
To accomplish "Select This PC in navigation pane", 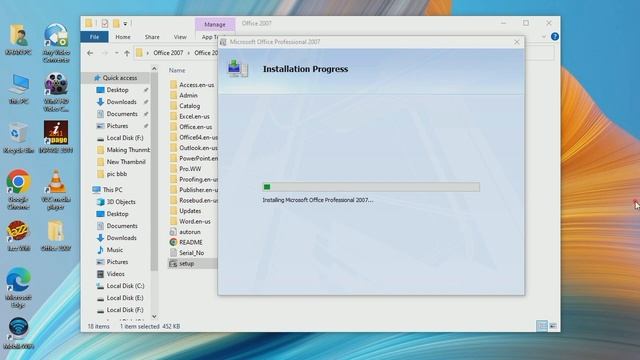I will pos(107,190).
